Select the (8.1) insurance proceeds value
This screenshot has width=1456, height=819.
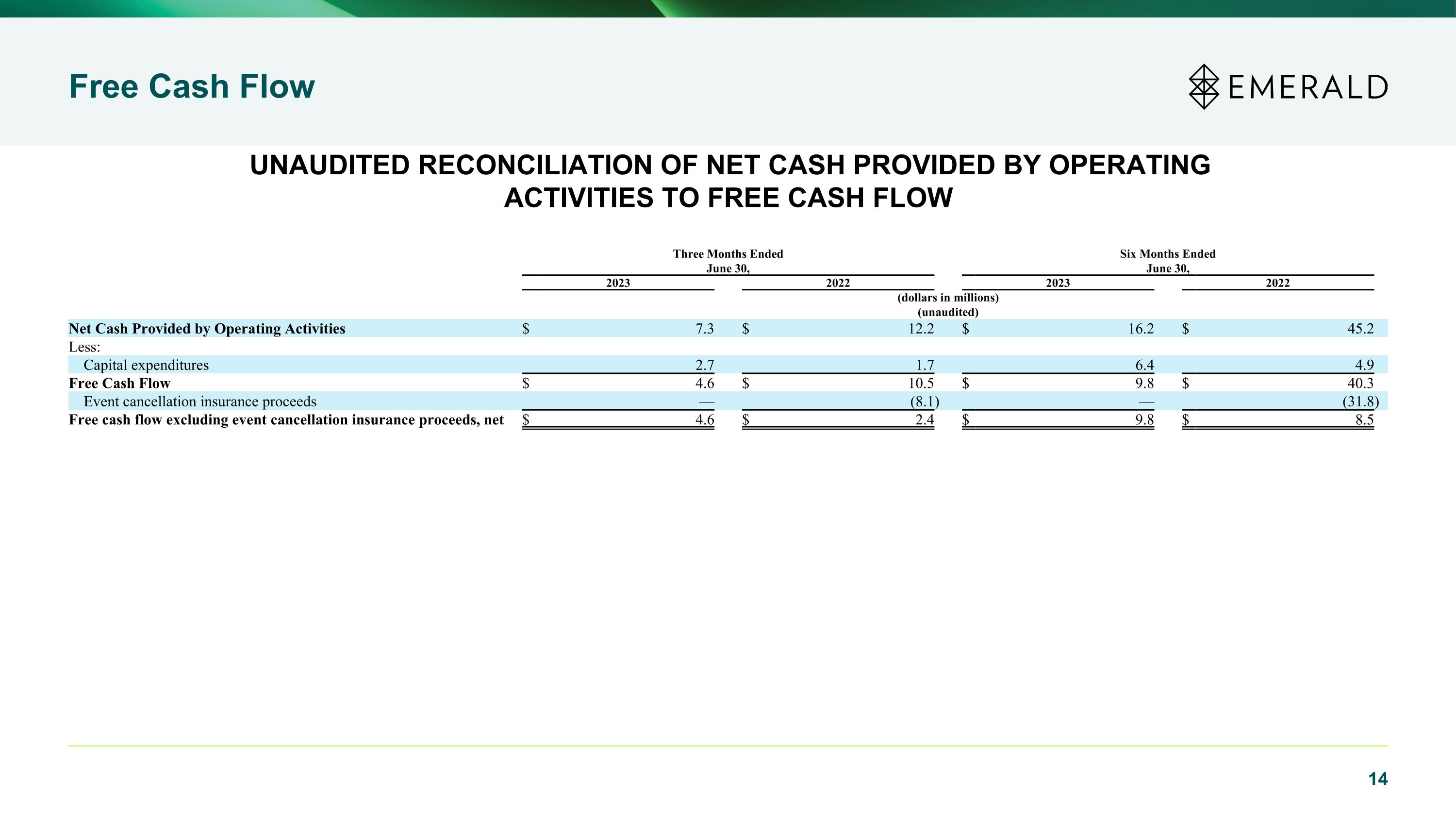924,401
